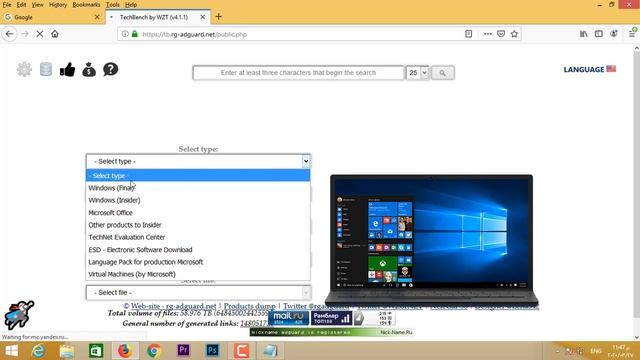Open a new tab with plus button

point(218,17)
